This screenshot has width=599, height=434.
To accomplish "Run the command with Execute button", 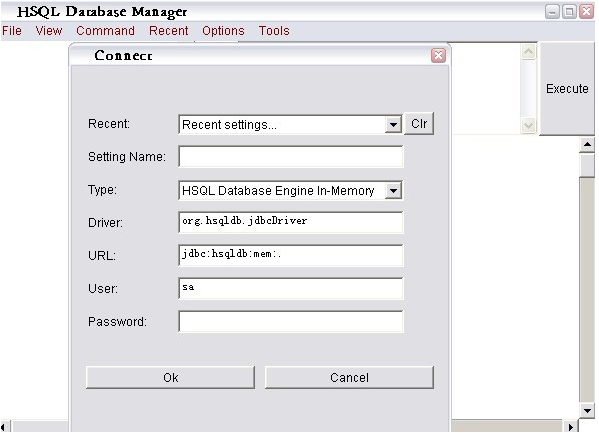I will coord(567,89).
